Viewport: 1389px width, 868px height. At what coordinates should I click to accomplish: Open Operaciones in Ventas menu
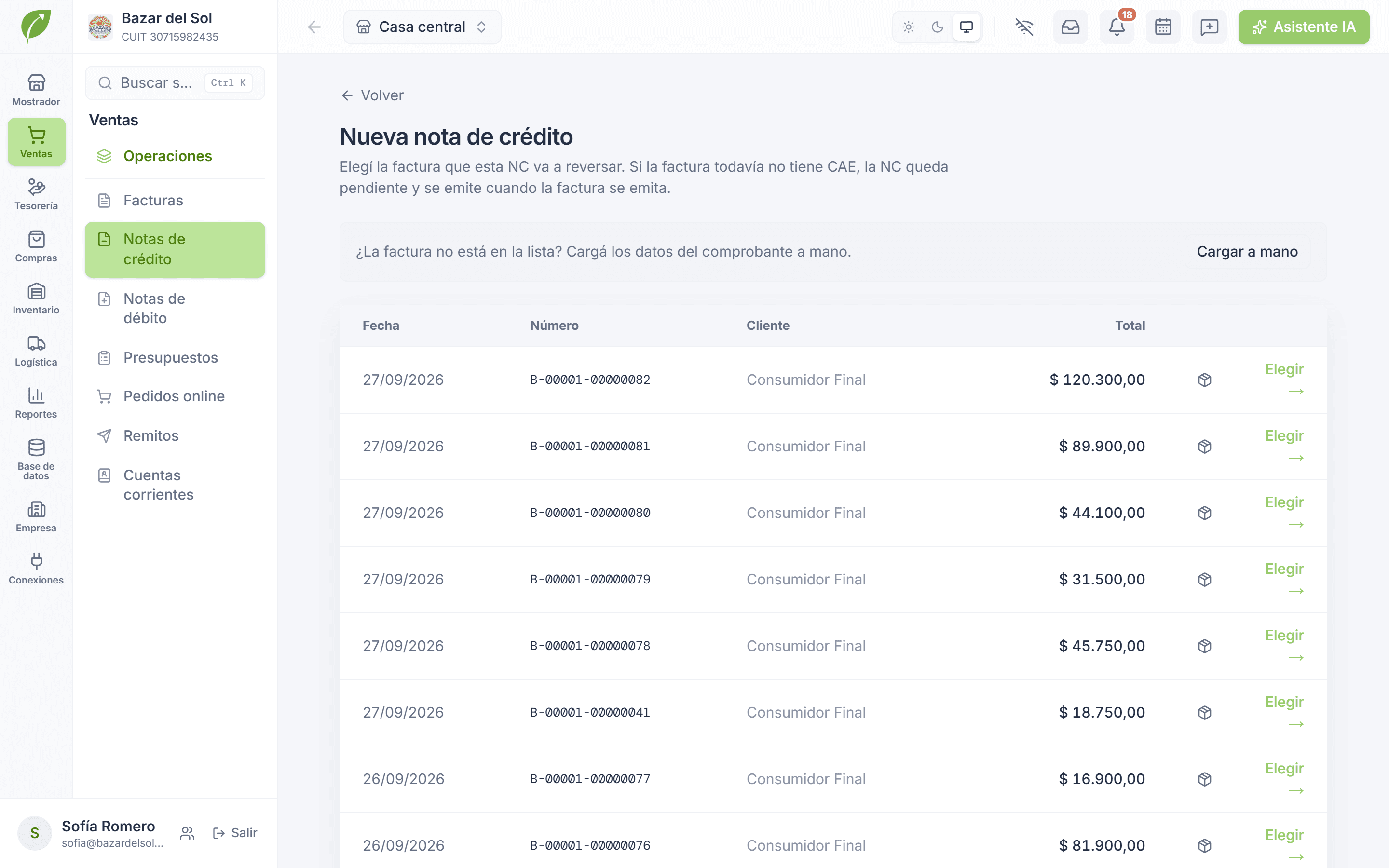click(175, 156)
